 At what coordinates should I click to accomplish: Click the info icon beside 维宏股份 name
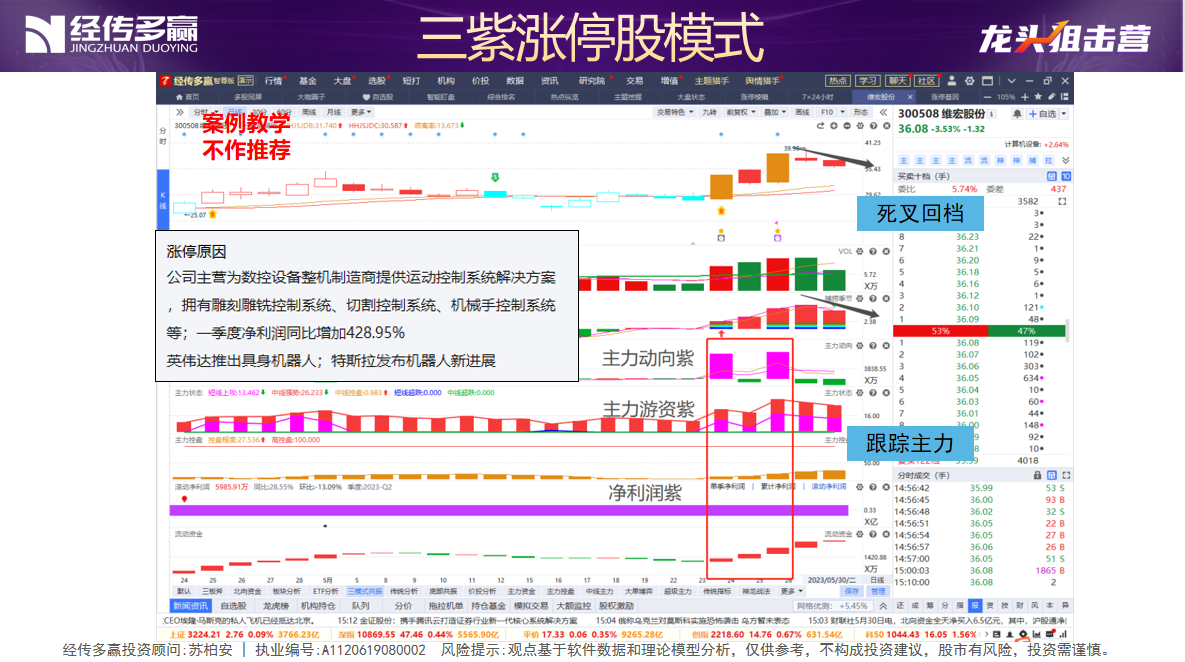[992, 114]
